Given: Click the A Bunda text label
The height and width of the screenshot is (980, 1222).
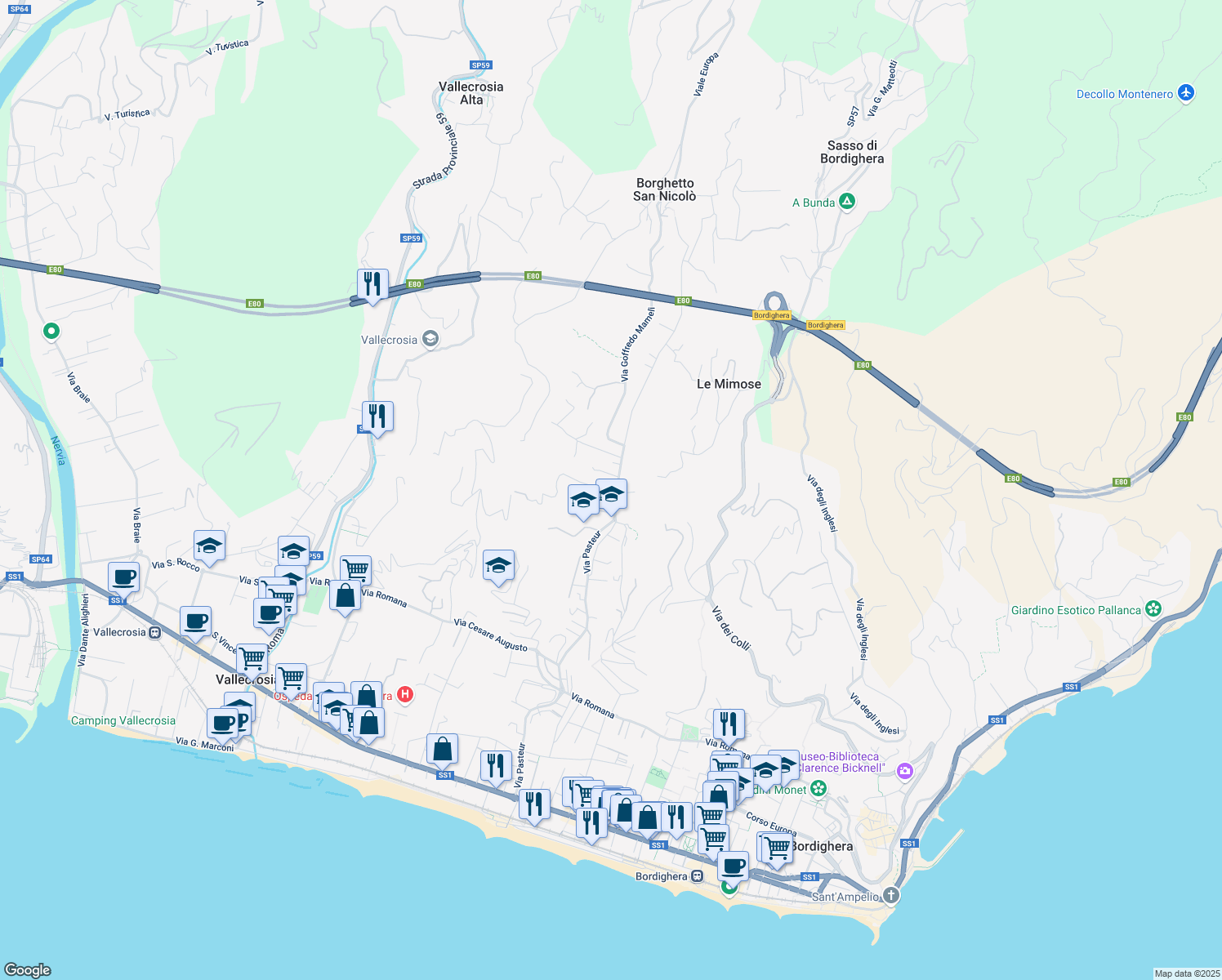Looking at the screenshot, I should pos(814,203).
